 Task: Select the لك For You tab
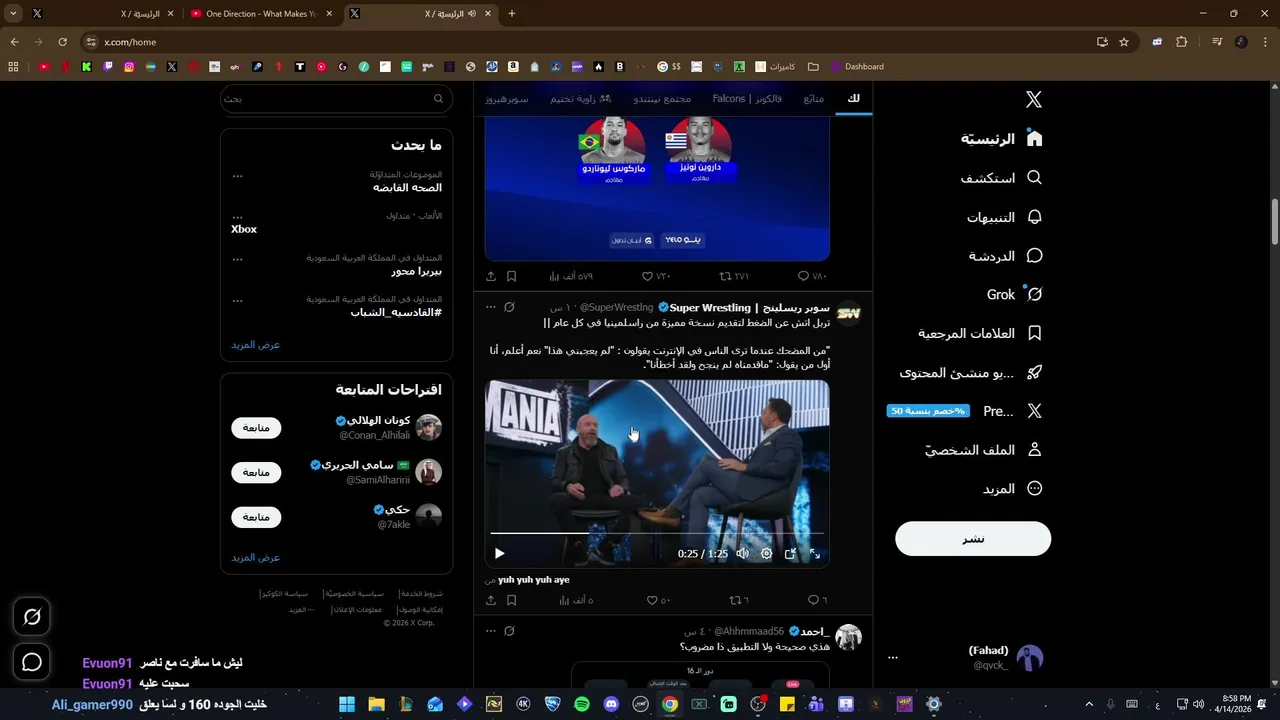853,99
